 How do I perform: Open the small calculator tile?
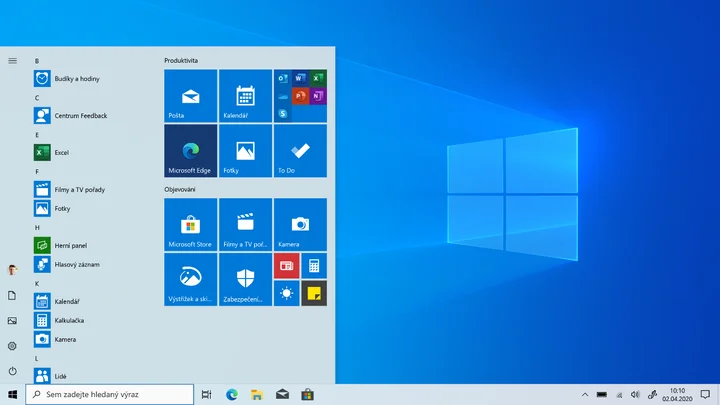click(x=314, y=266)
